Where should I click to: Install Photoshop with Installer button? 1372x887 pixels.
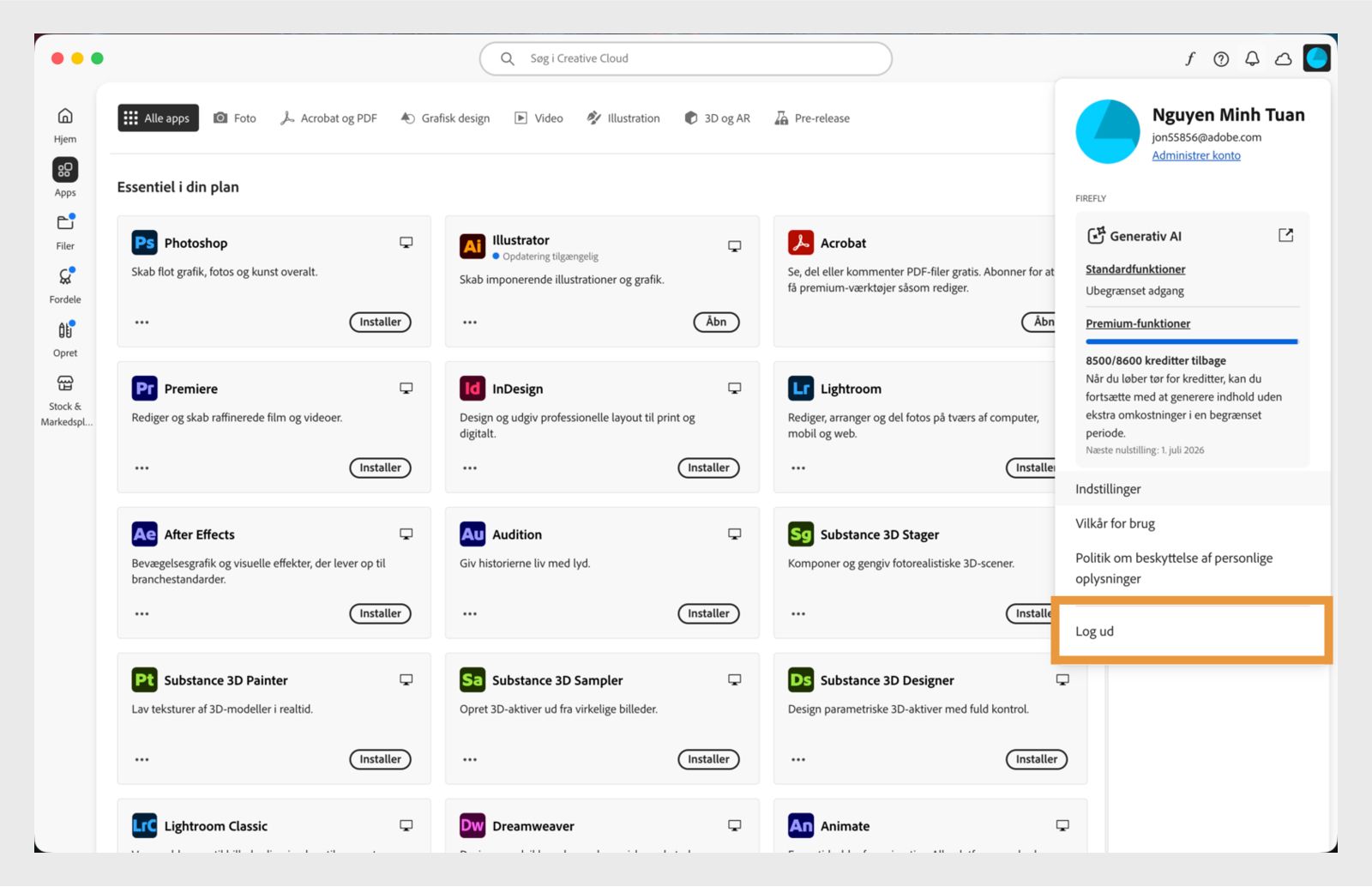point(380,322)
